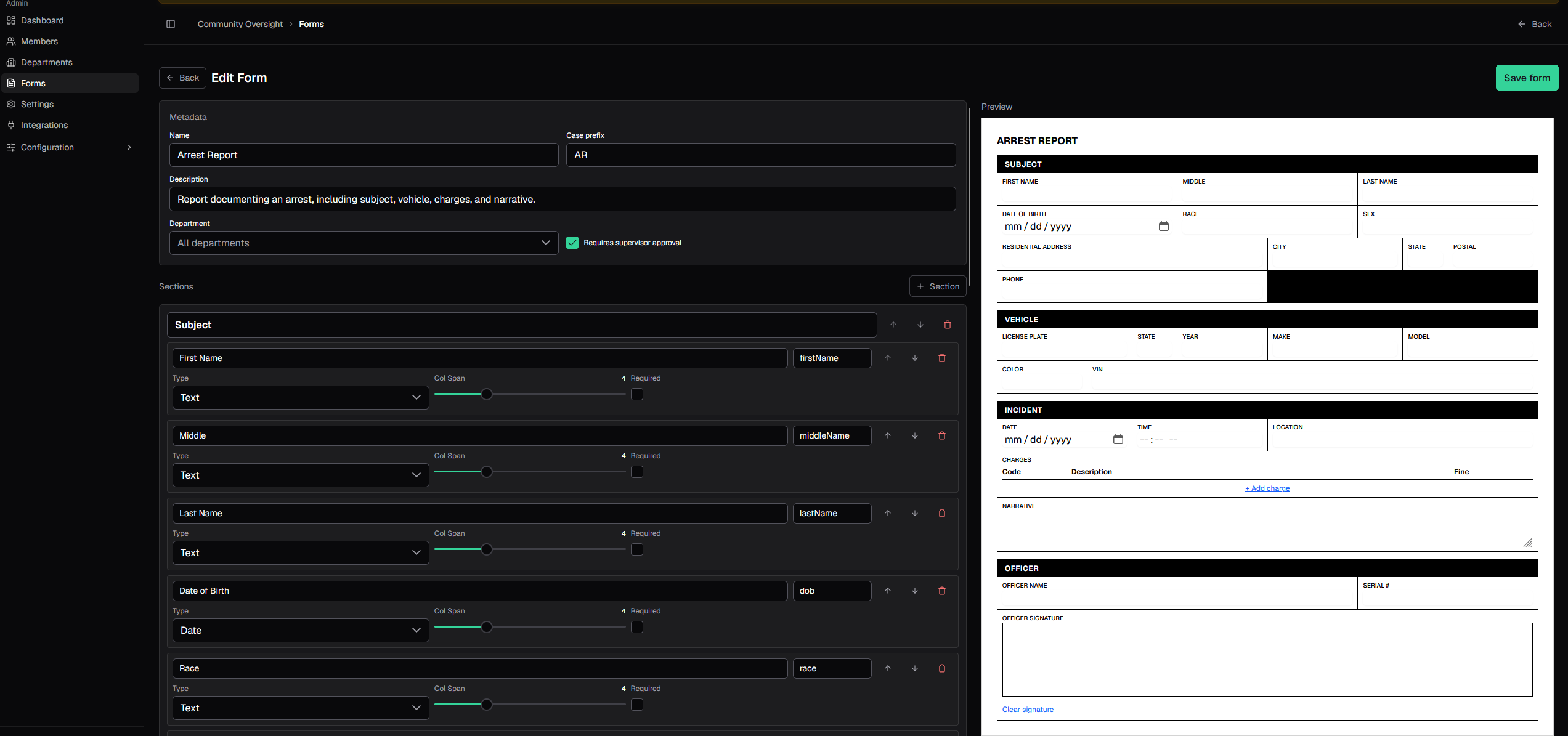Click the Case prefix input field
1568x736 pixels.
[x=761, y=155]
